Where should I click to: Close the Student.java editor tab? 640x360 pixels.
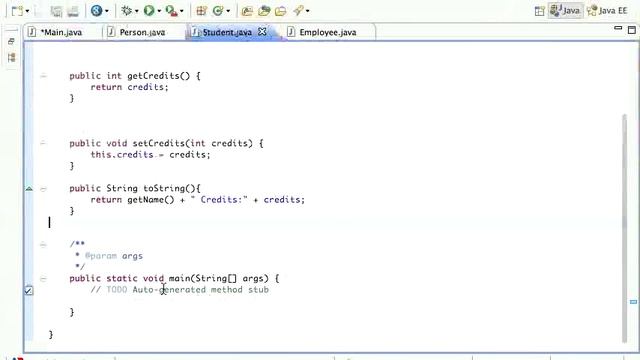coord(262,31)
